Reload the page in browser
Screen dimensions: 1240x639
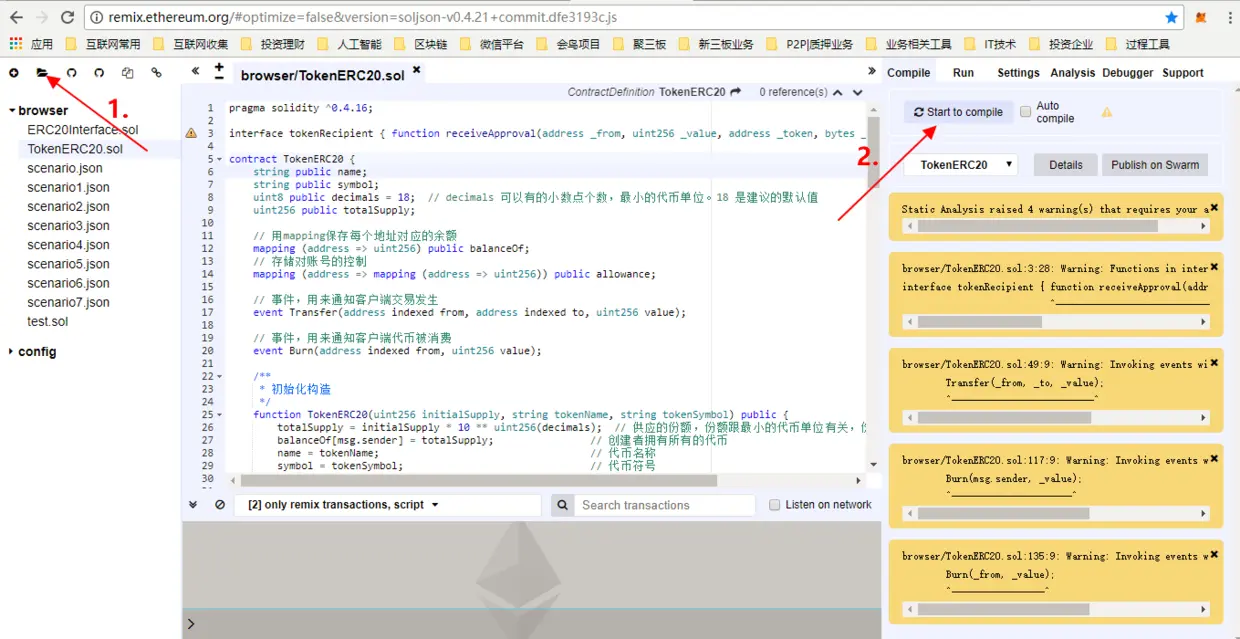tap(67, 17)
